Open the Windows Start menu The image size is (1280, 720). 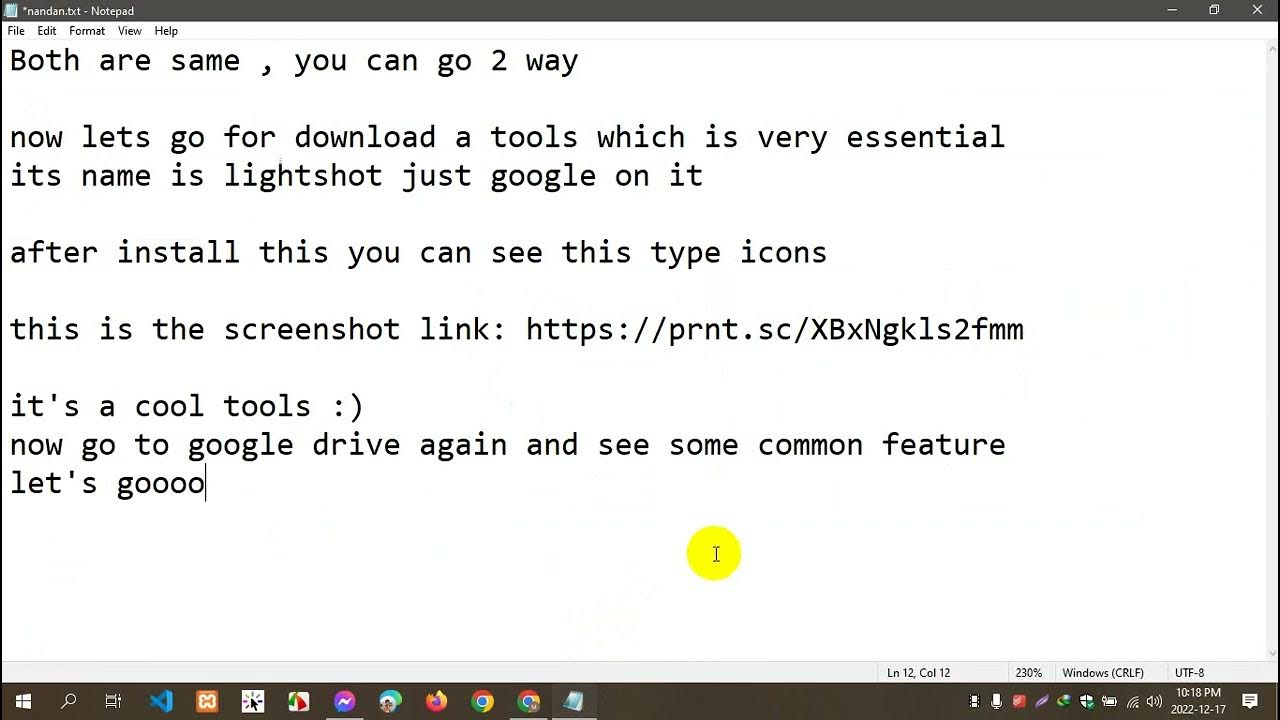(x=23, y=702)
